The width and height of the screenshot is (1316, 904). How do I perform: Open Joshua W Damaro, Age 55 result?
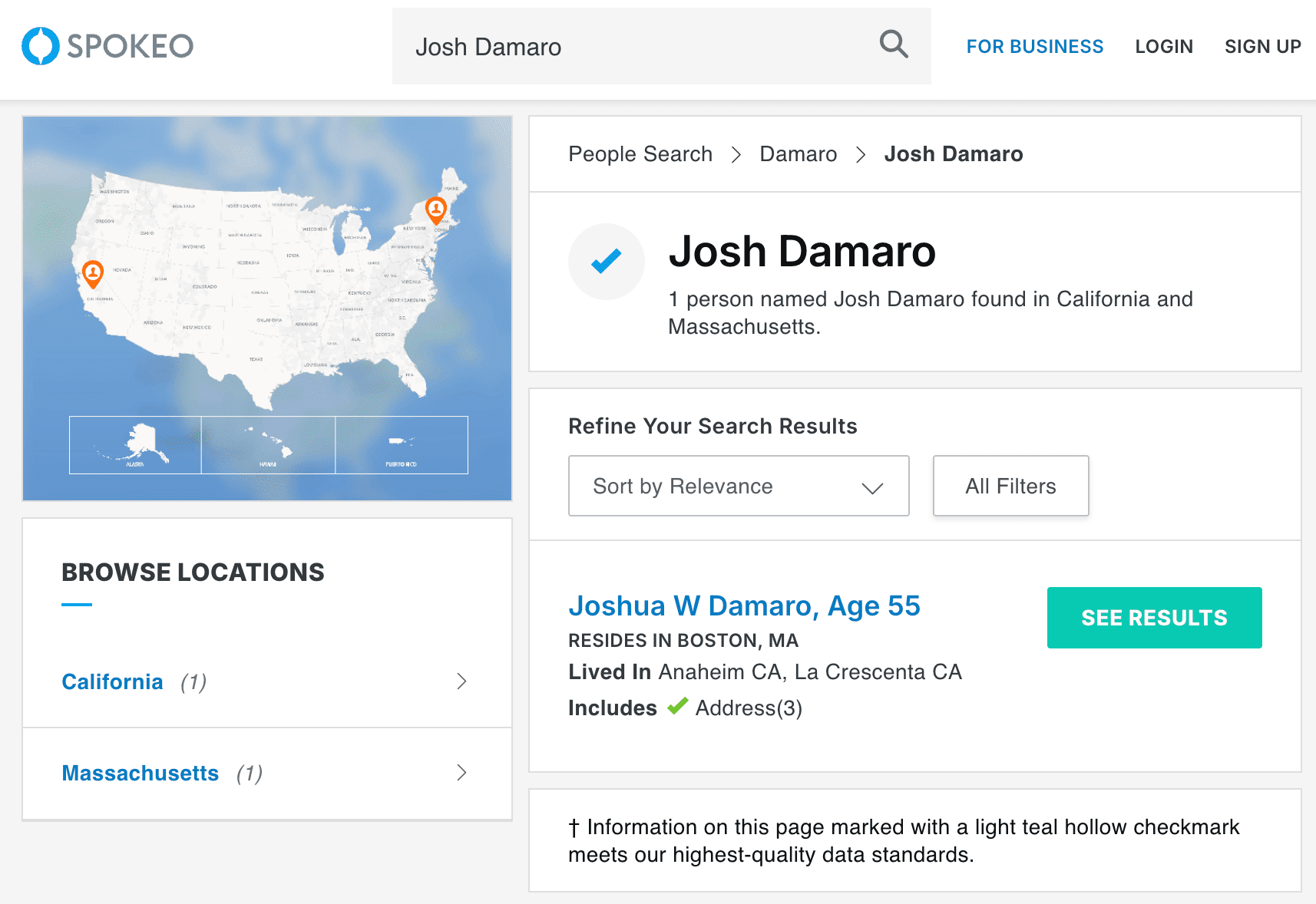pyautogui.click(x=744, y=606)
